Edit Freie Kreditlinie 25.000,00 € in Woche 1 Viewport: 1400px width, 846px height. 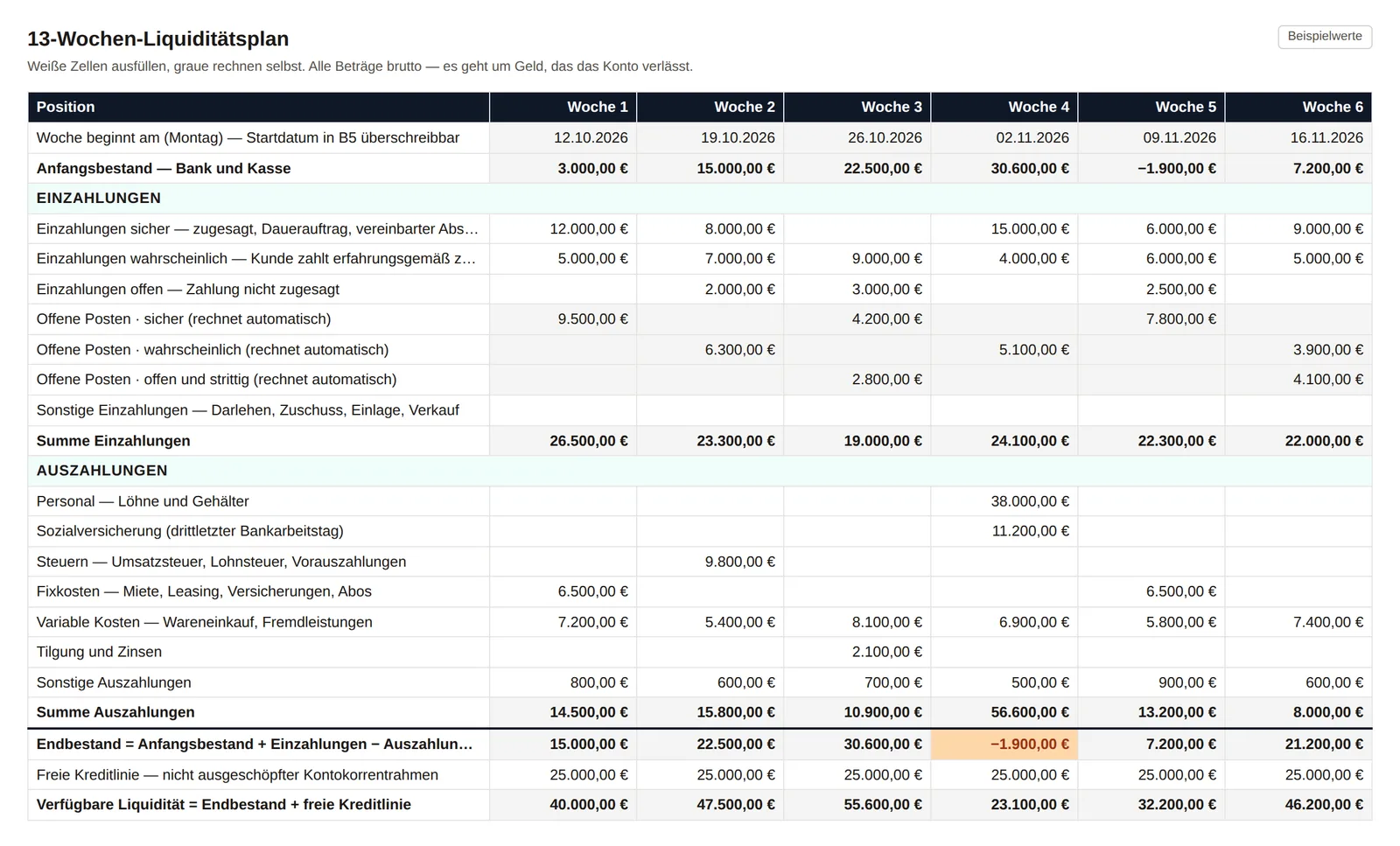tap(563, 775)
